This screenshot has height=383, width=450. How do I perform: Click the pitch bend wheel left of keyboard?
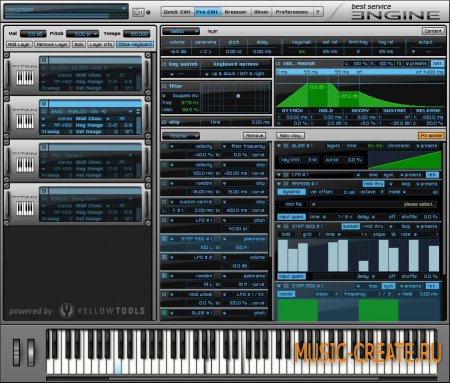pyautogui.click(x=17, y=352)
